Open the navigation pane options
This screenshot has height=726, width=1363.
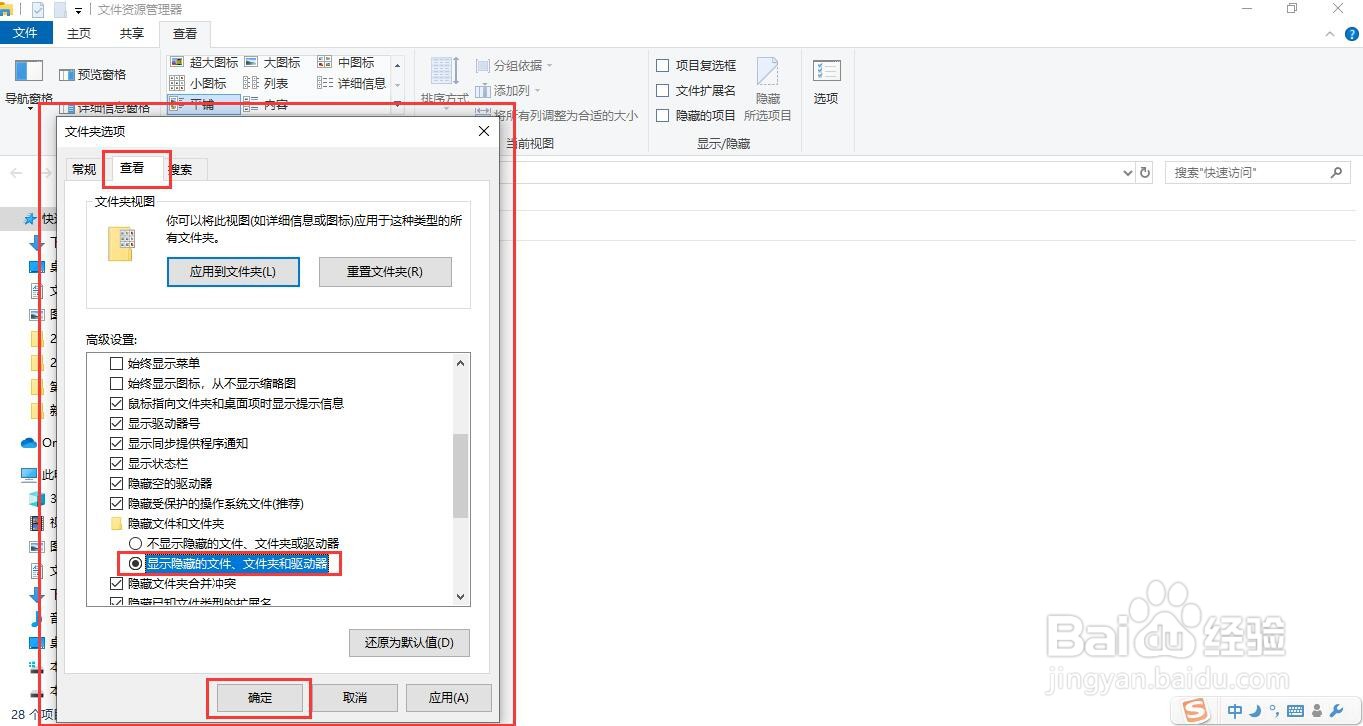click(x=27, y=85)
